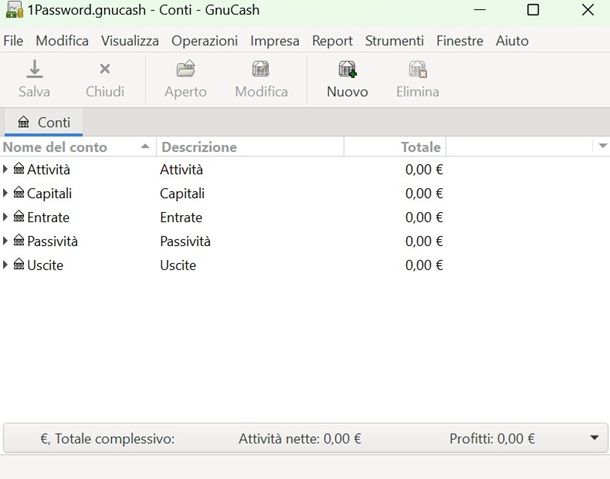610x479 pixels.
Task: Expand the Uscite account tree
Action: 5,265
